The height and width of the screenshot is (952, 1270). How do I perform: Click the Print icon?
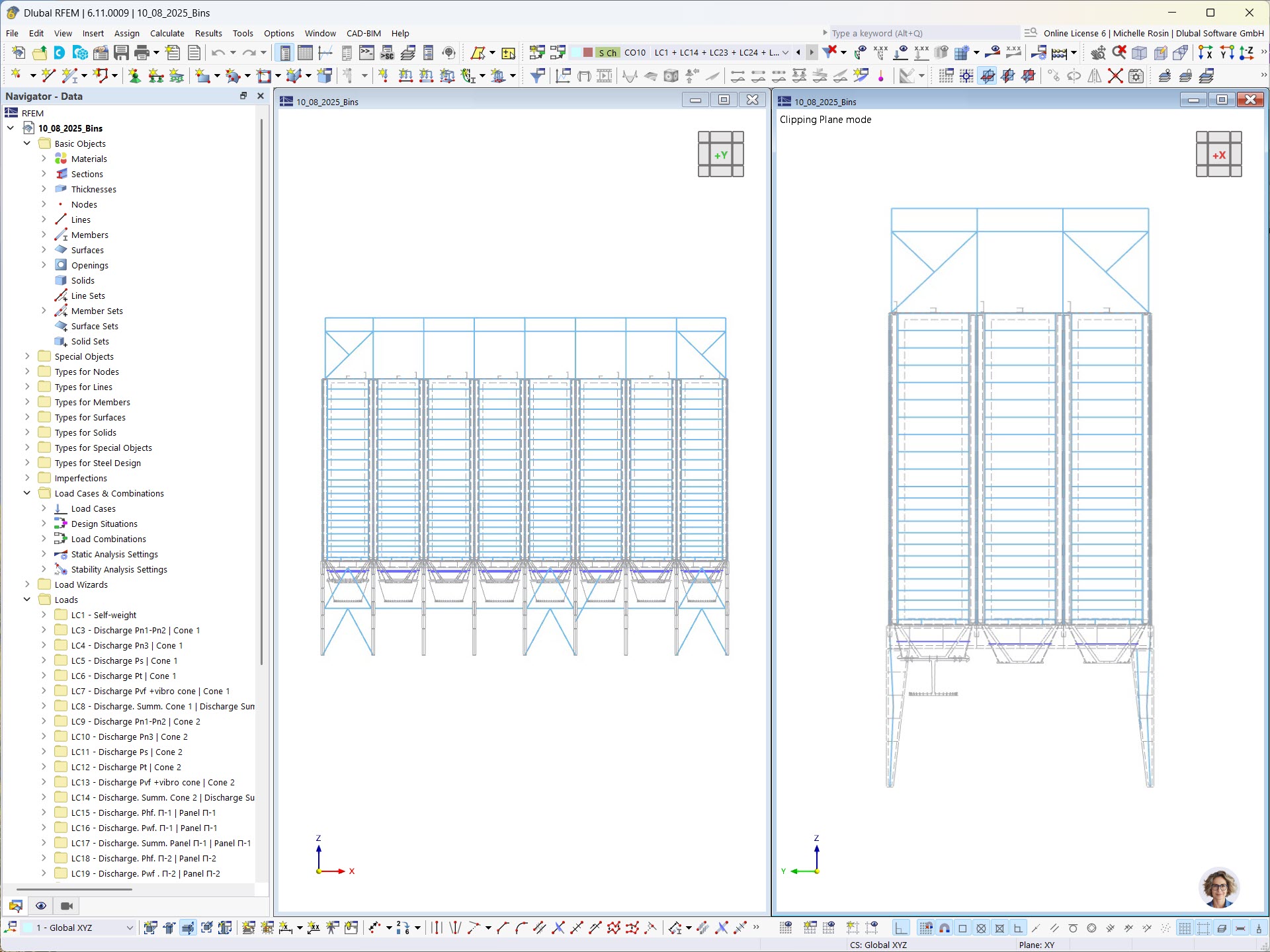click(x=142, y=53)
